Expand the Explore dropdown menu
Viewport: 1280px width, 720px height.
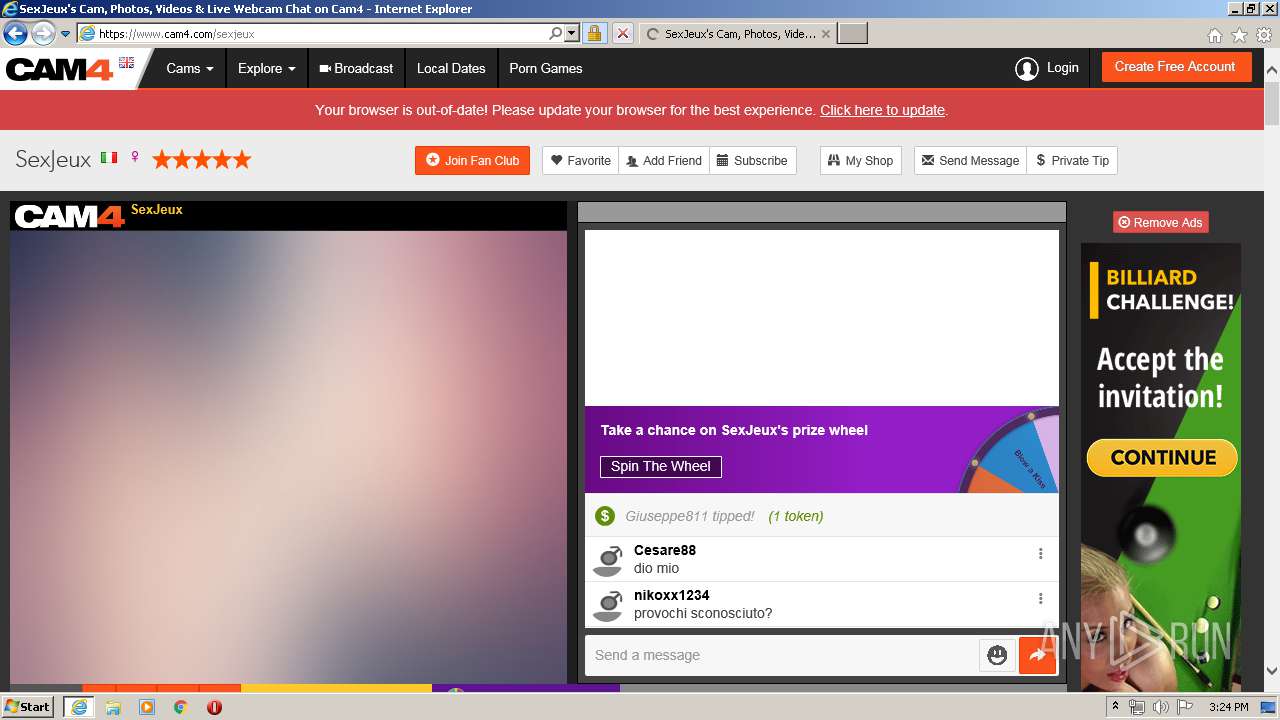point(267,68)
